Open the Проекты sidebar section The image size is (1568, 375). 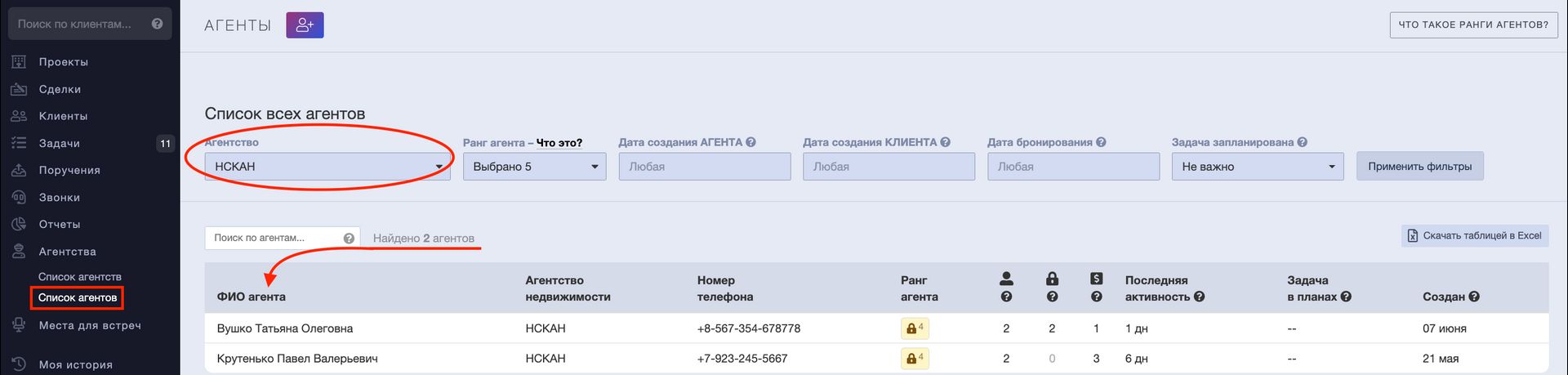[63, 62]
